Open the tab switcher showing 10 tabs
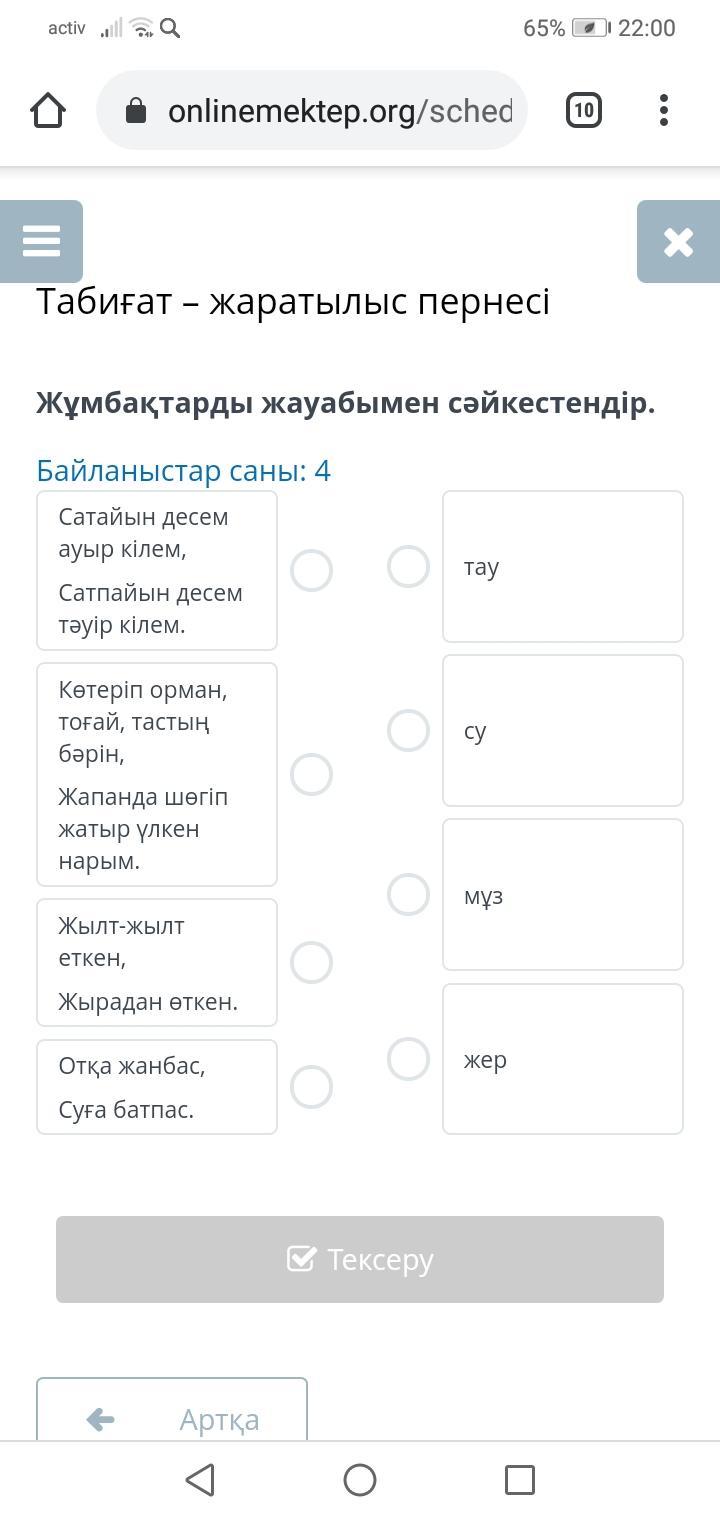The image size is (720, 1520). 584,110
